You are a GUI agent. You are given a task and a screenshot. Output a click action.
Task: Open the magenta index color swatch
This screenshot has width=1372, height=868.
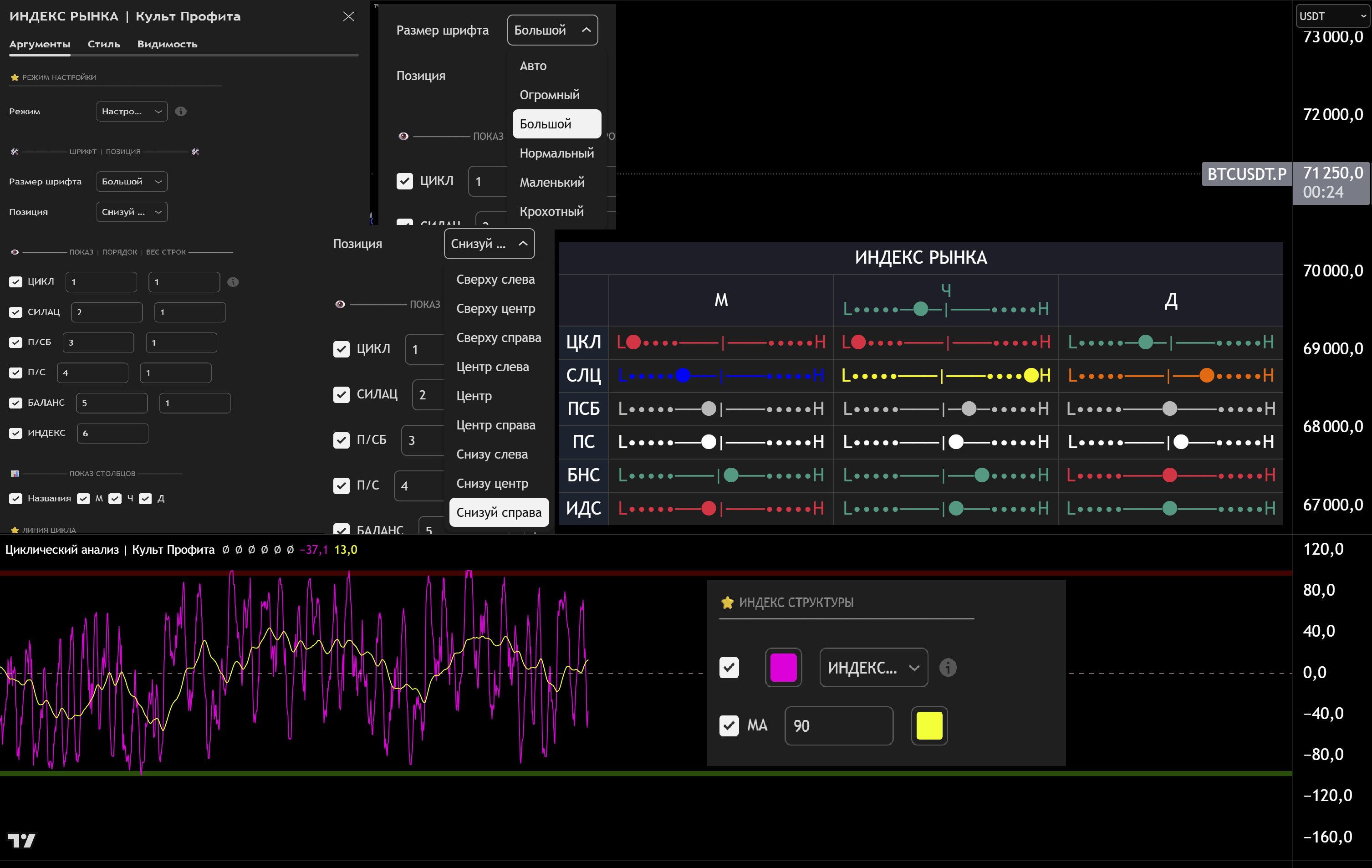783,667
